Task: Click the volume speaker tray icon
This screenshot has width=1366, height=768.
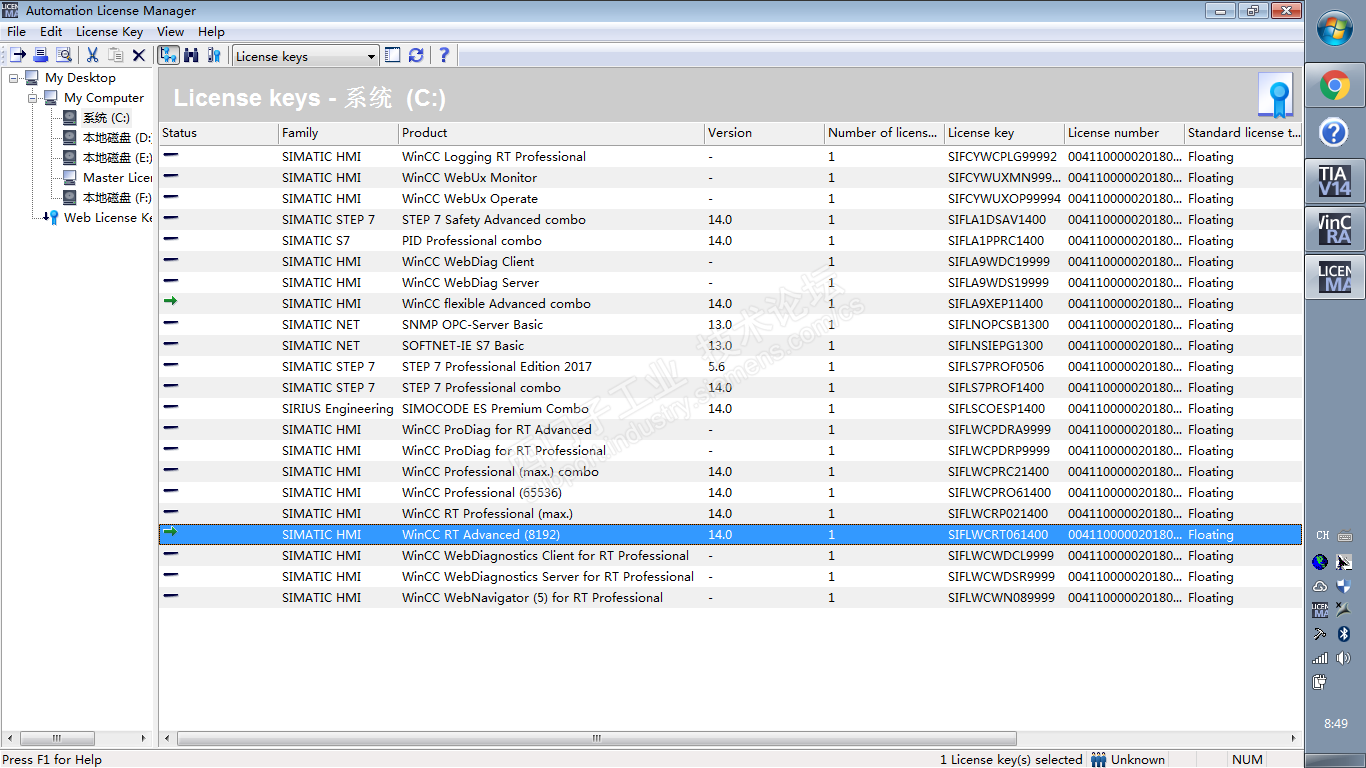Action: (1345, 658)
